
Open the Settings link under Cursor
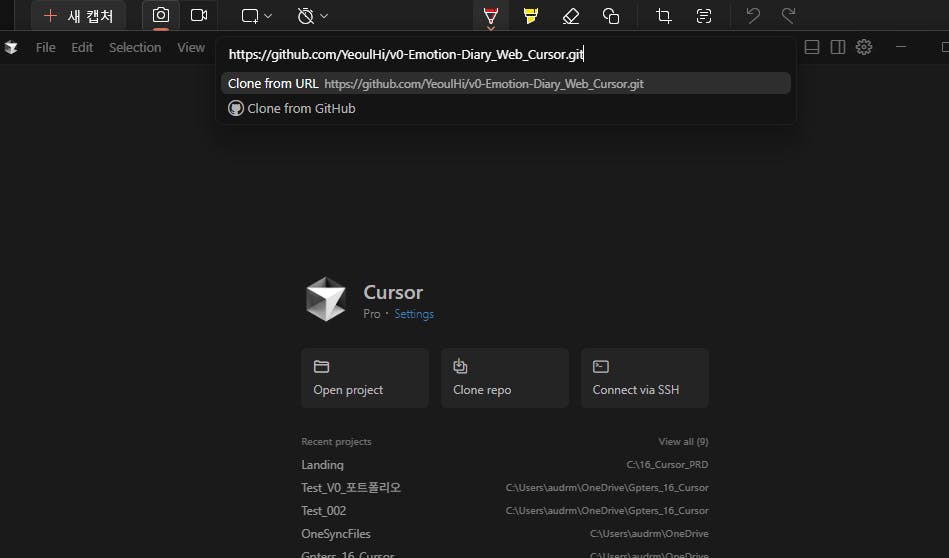click(x=414, y=314)
